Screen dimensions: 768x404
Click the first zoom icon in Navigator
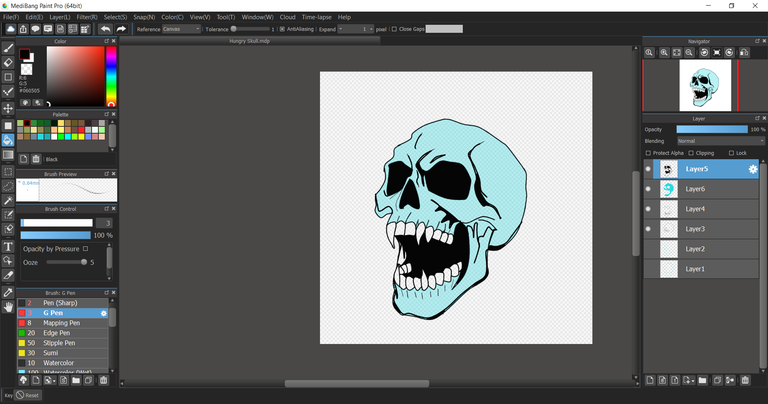[x=649, y=52]
